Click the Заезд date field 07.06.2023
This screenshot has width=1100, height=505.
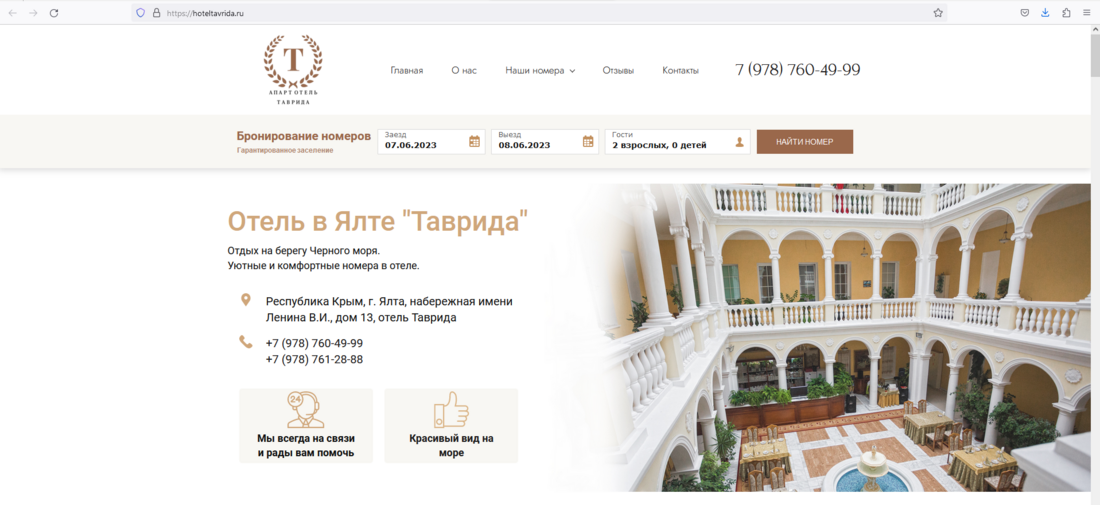click(x=431, y=142)
